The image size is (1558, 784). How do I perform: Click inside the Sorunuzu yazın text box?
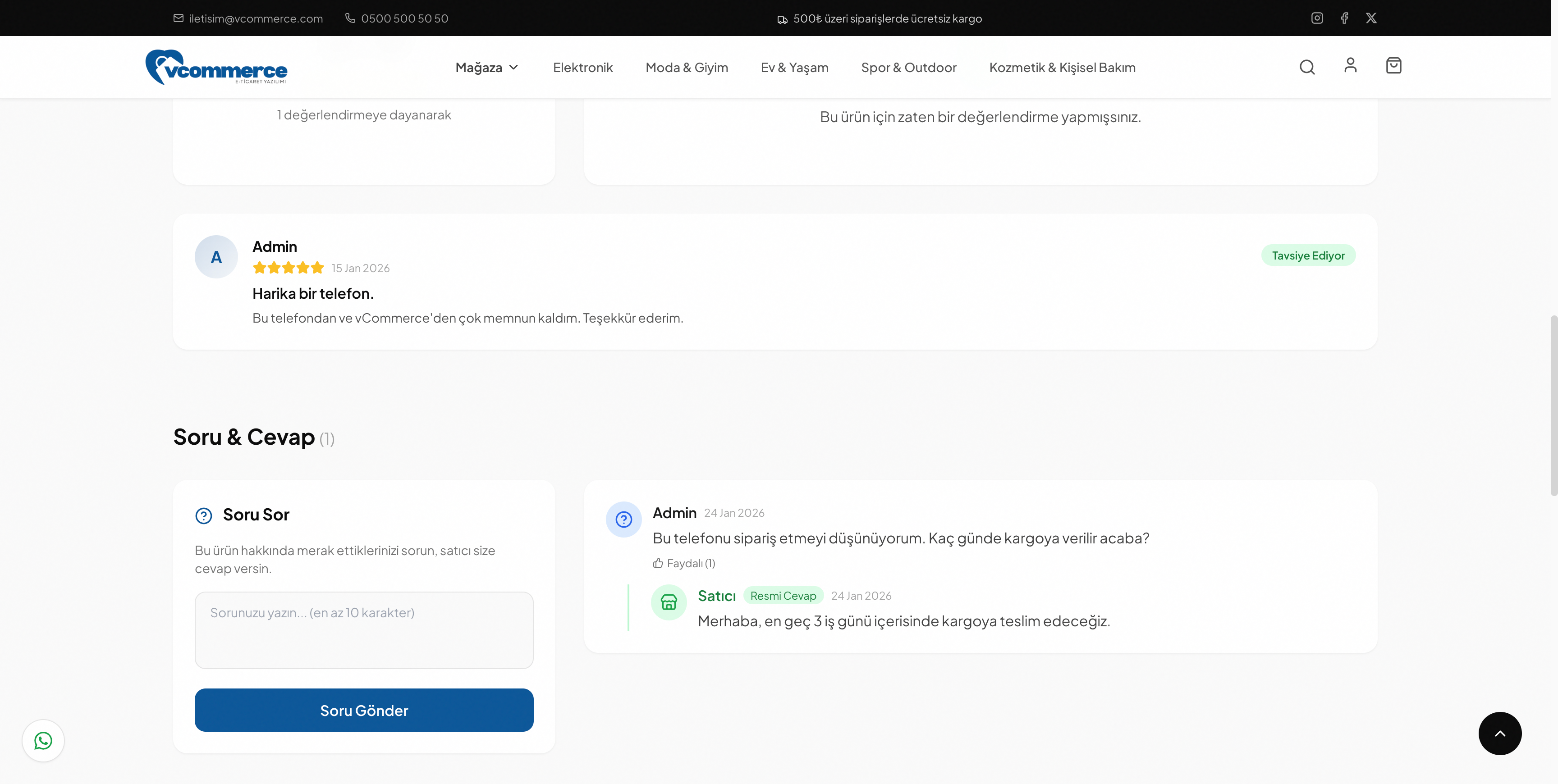363,630
